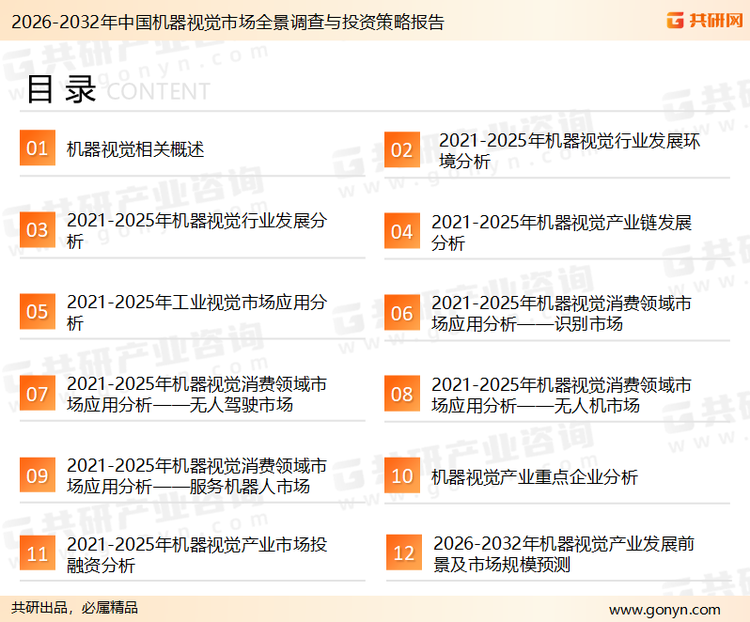Open the www.gonyn.com link in footer
The width and height of the screenshot is (750, 622).
tap(664, 610)
